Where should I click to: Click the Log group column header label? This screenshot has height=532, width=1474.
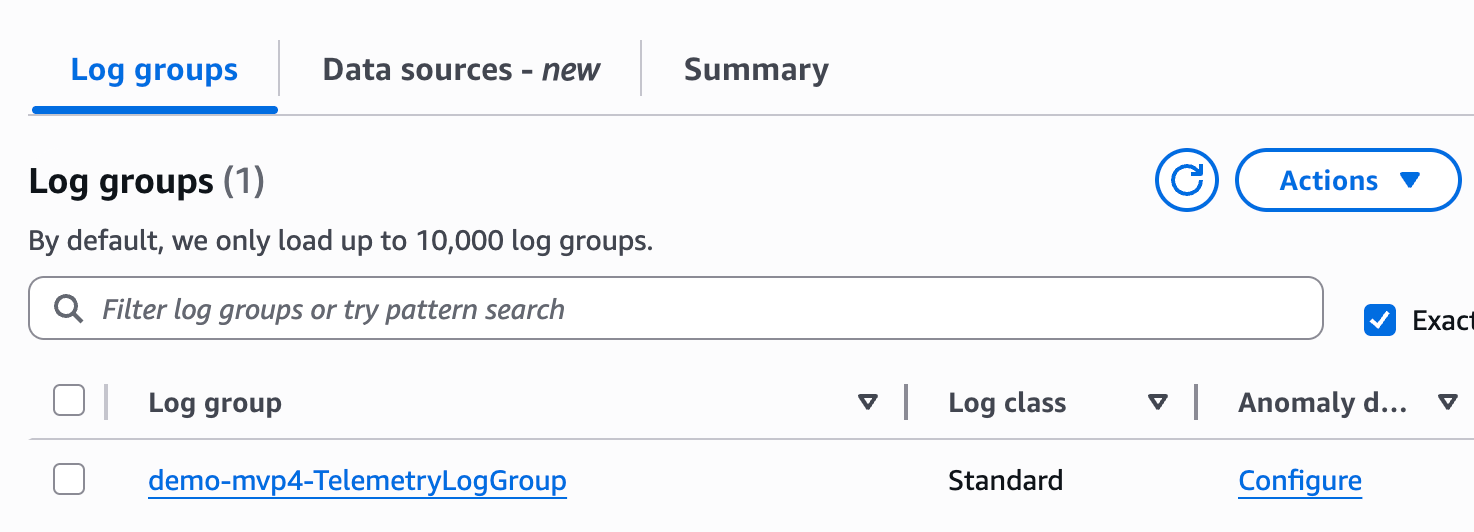point(215,403)
